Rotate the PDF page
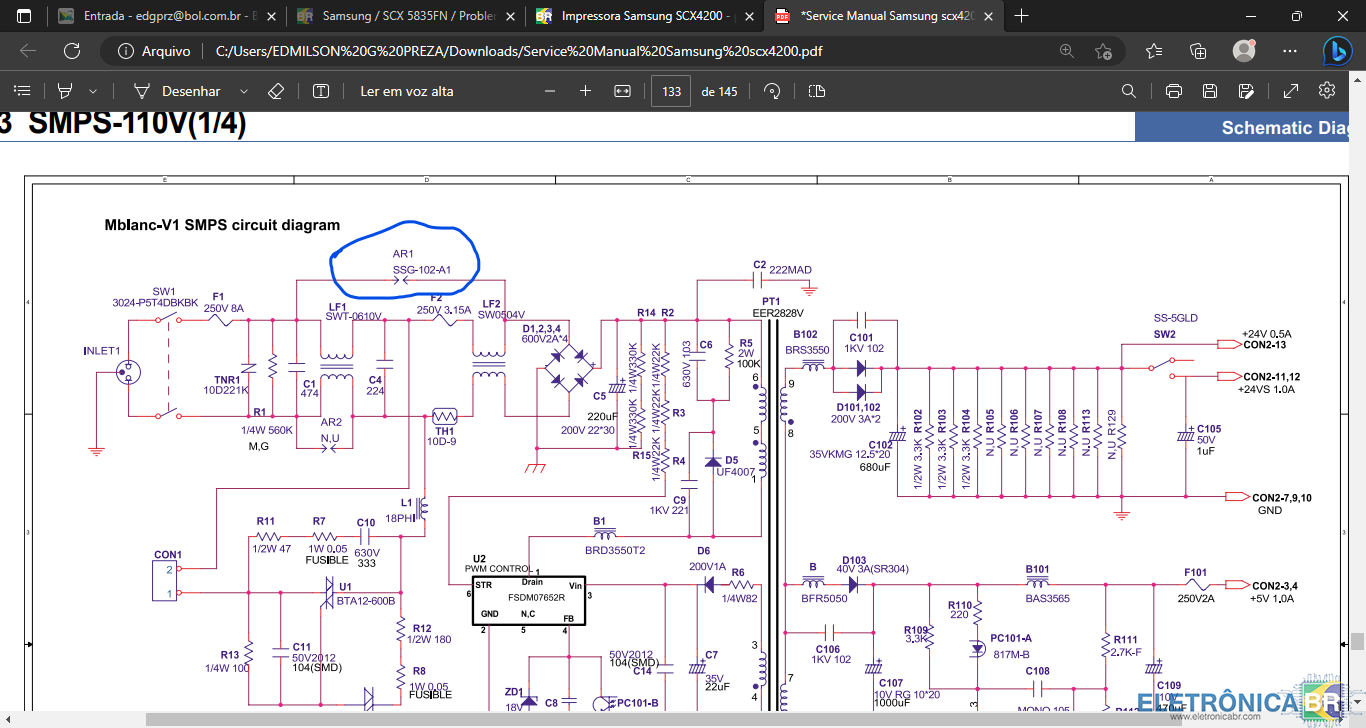 pyautogui.click(x=772, y=91)
